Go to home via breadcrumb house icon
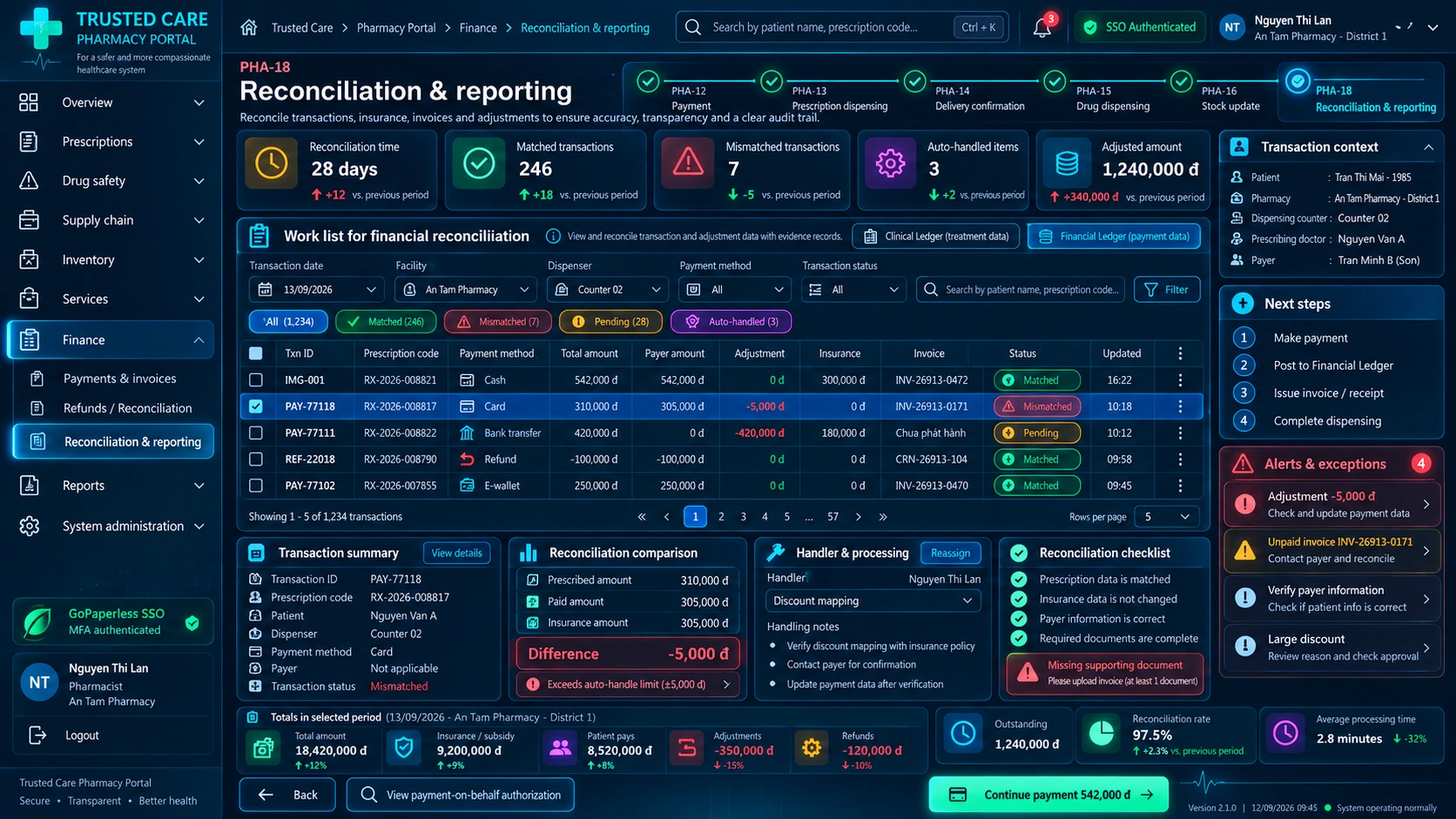This screenshot has width=1456, height=819. (249, 27)
